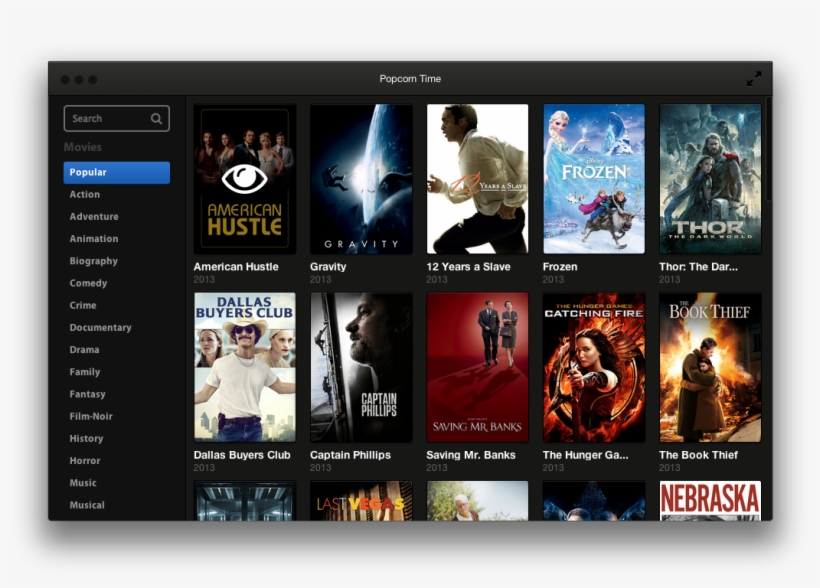Select the Action genre
The width and height of the screenshot is (820, 588).
(85, 194)
